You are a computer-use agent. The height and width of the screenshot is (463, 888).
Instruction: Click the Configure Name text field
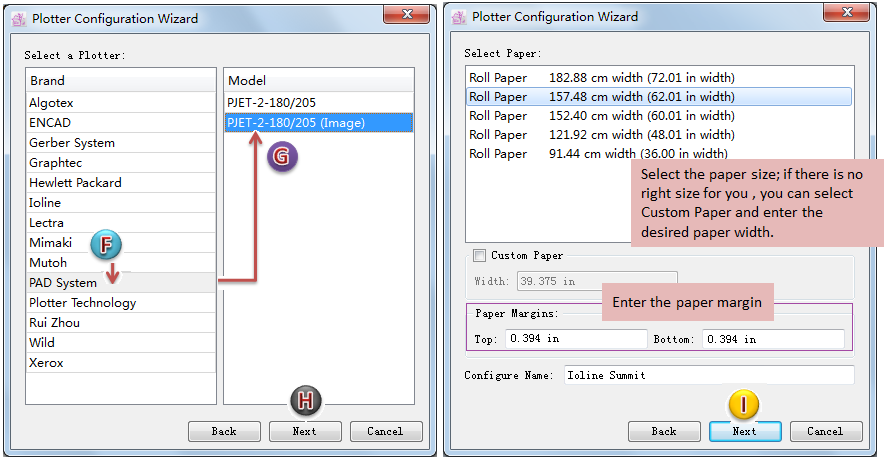708,375
